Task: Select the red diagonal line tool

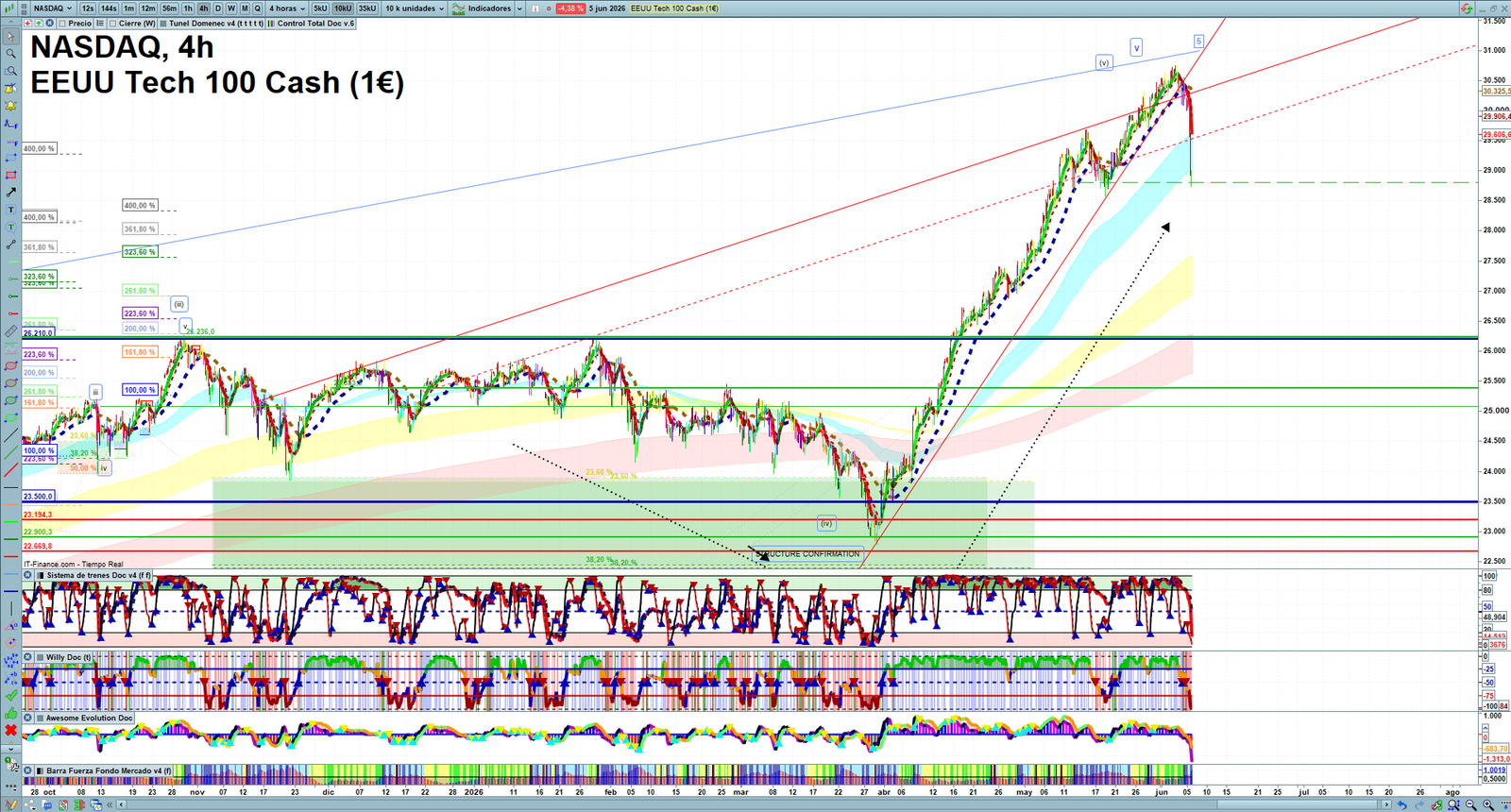Action: (11, 470)
